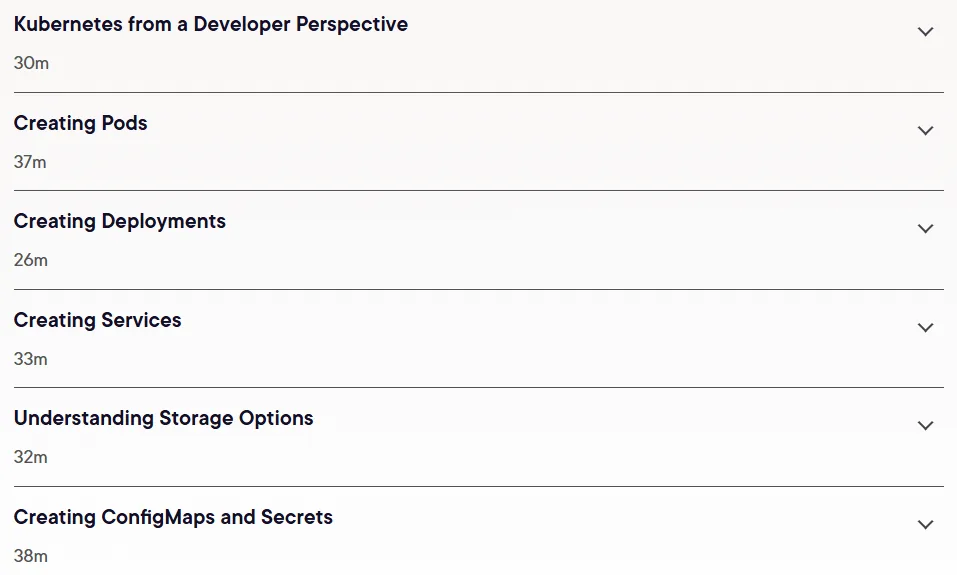Click the Creating ConfigMaps and Secrets heading
This screenshot has height=575, width=957.
[x=173, y=518]
